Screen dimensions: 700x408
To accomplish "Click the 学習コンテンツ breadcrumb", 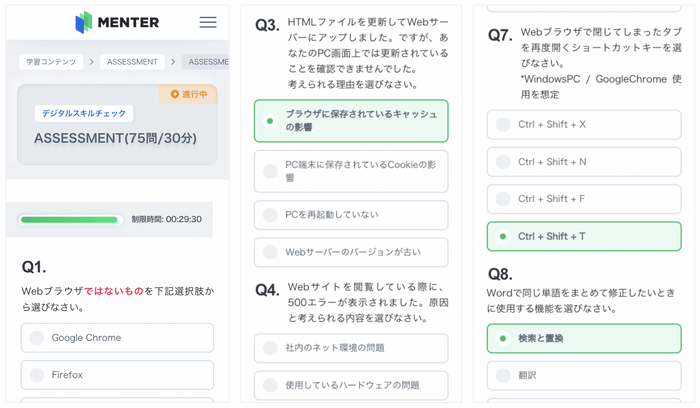I will (51, 62).
